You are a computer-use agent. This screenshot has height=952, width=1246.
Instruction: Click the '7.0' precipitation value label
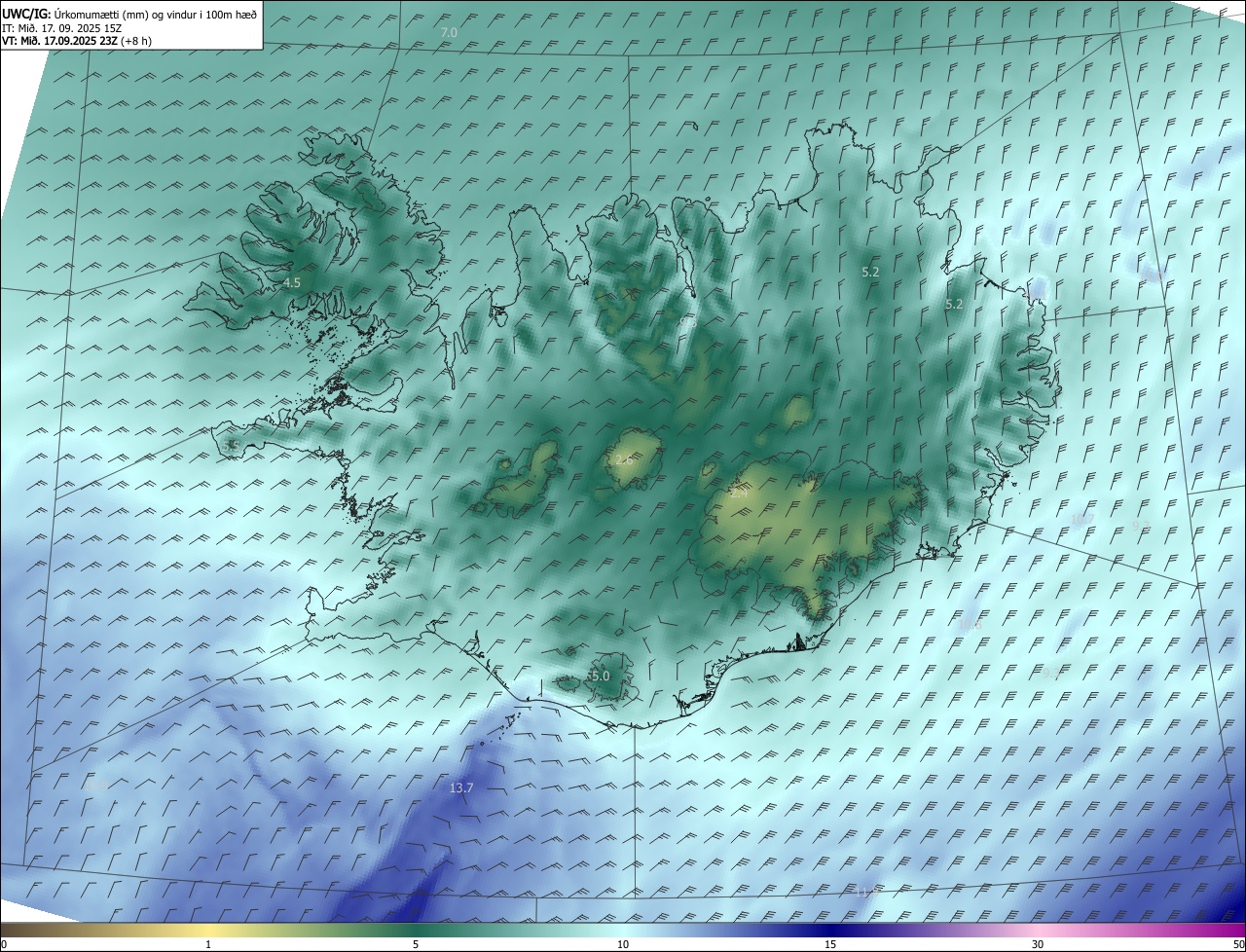coord(449,33)
